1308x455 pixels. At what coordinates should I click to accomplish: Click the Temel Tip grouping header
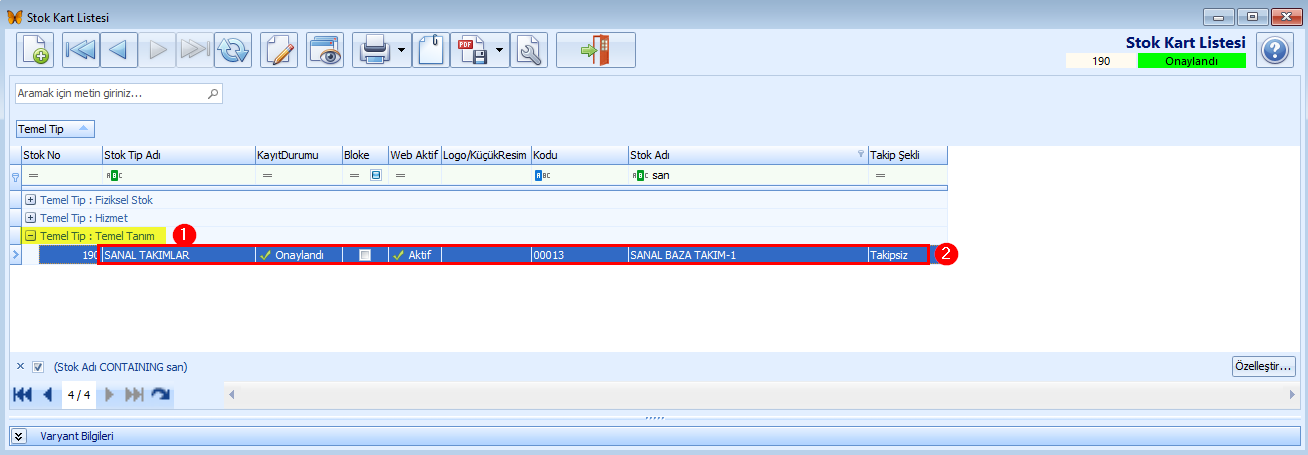click(56, 129)
